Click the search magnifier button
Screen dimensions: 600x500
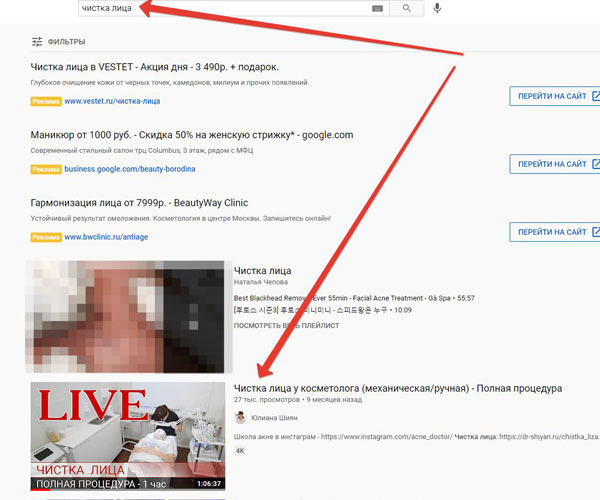[x=406, y=8]
